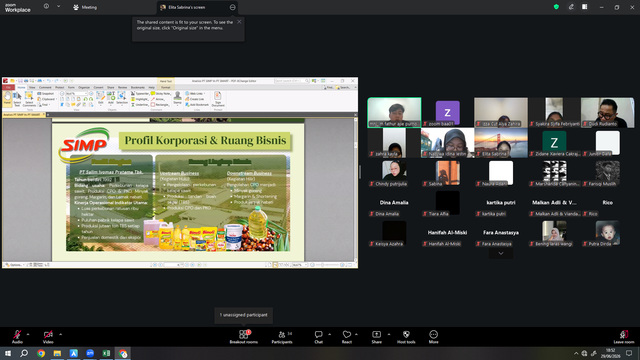Image resolution: width=640 pixels, height=360 pixels.
Task: Open Web Links dropdown in ribbon
Action: [x=195, y=93]
